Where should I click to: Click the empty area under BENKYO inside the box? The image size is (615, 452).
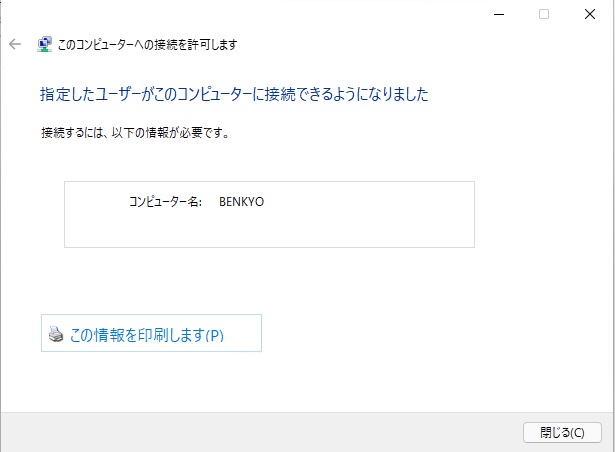coord(242,230)
